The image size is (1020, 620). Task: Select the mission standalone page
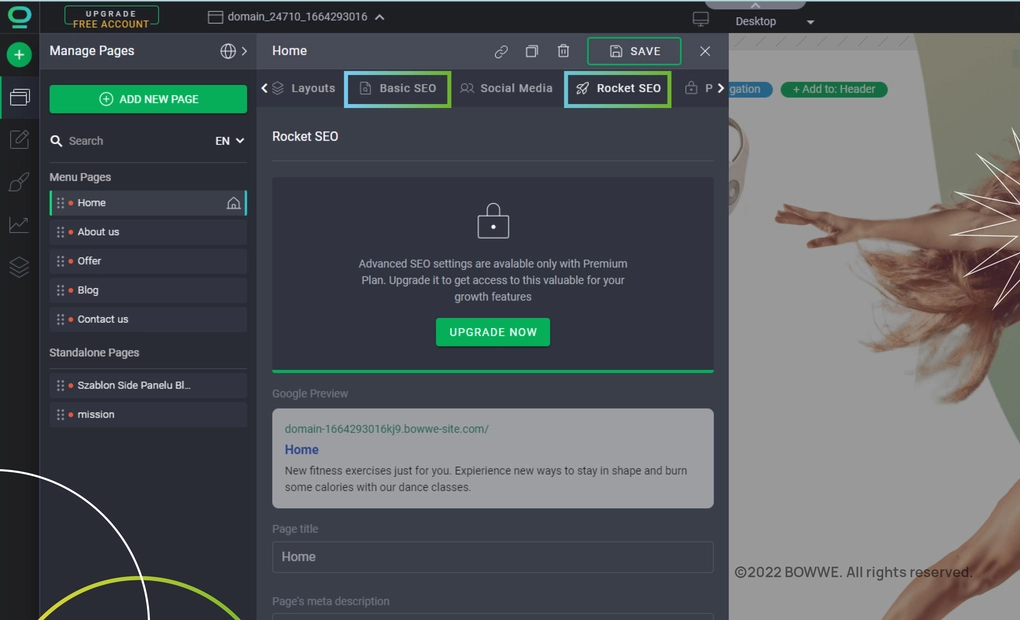(148, 414)
